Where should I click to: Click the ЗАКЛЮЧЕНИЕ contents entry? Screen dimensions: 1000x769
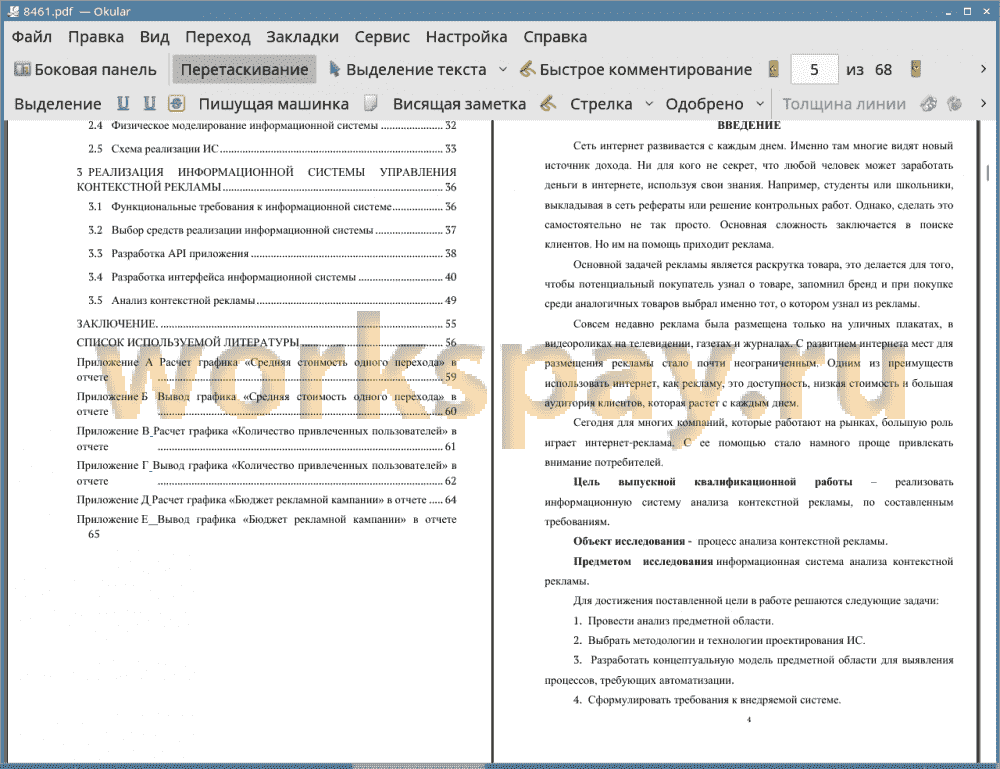pos(267,324)
